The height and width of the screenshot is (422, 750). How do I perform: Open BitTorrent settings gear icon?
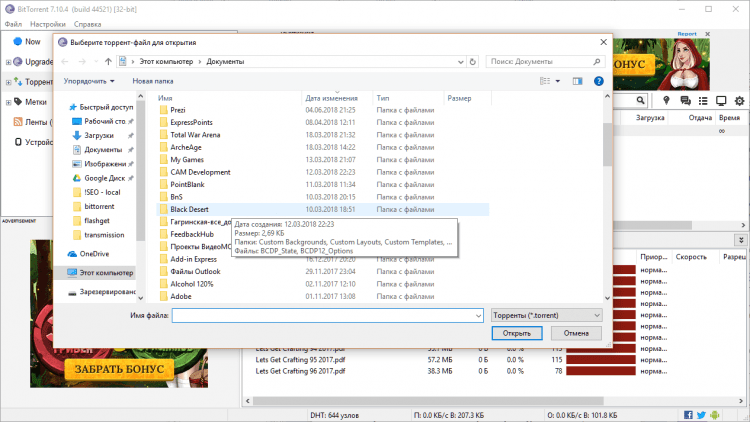pos(739,101)
